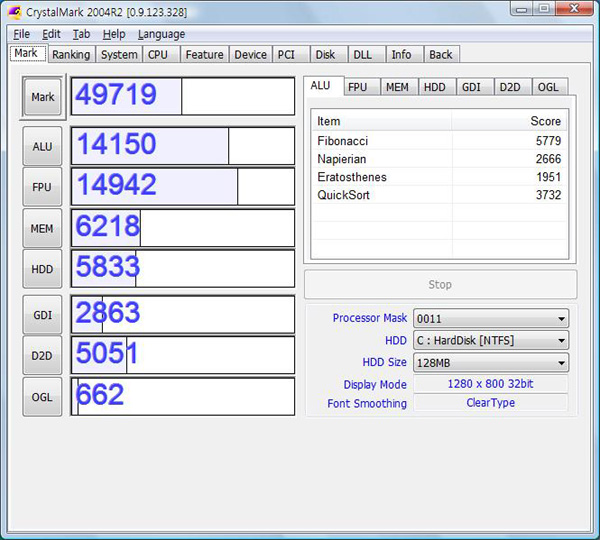Run the FPU benchmark button
Screen dimensions: 600x540
(x=42, y=187)
